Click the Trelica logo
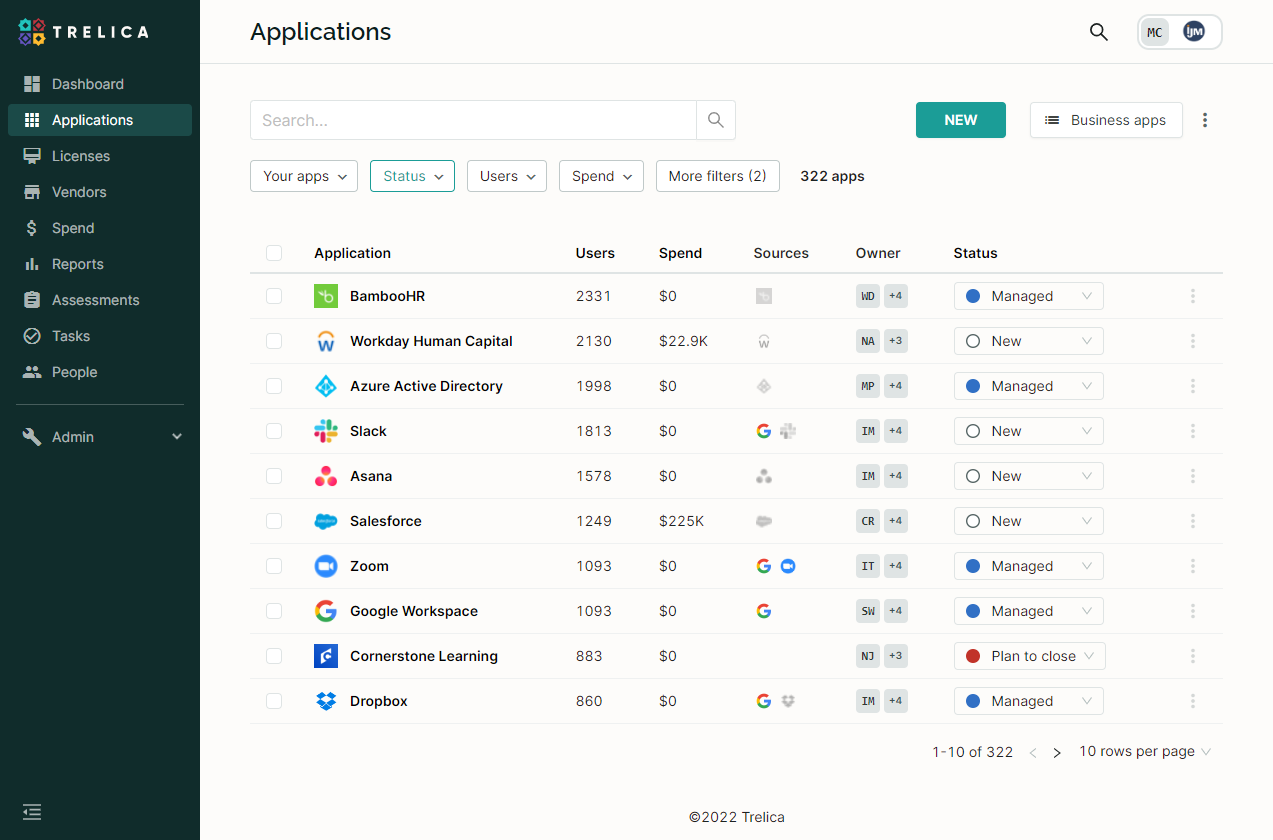Image resolution: width=1273 pixels, height=840 pixels. click(x=83, y=32)
